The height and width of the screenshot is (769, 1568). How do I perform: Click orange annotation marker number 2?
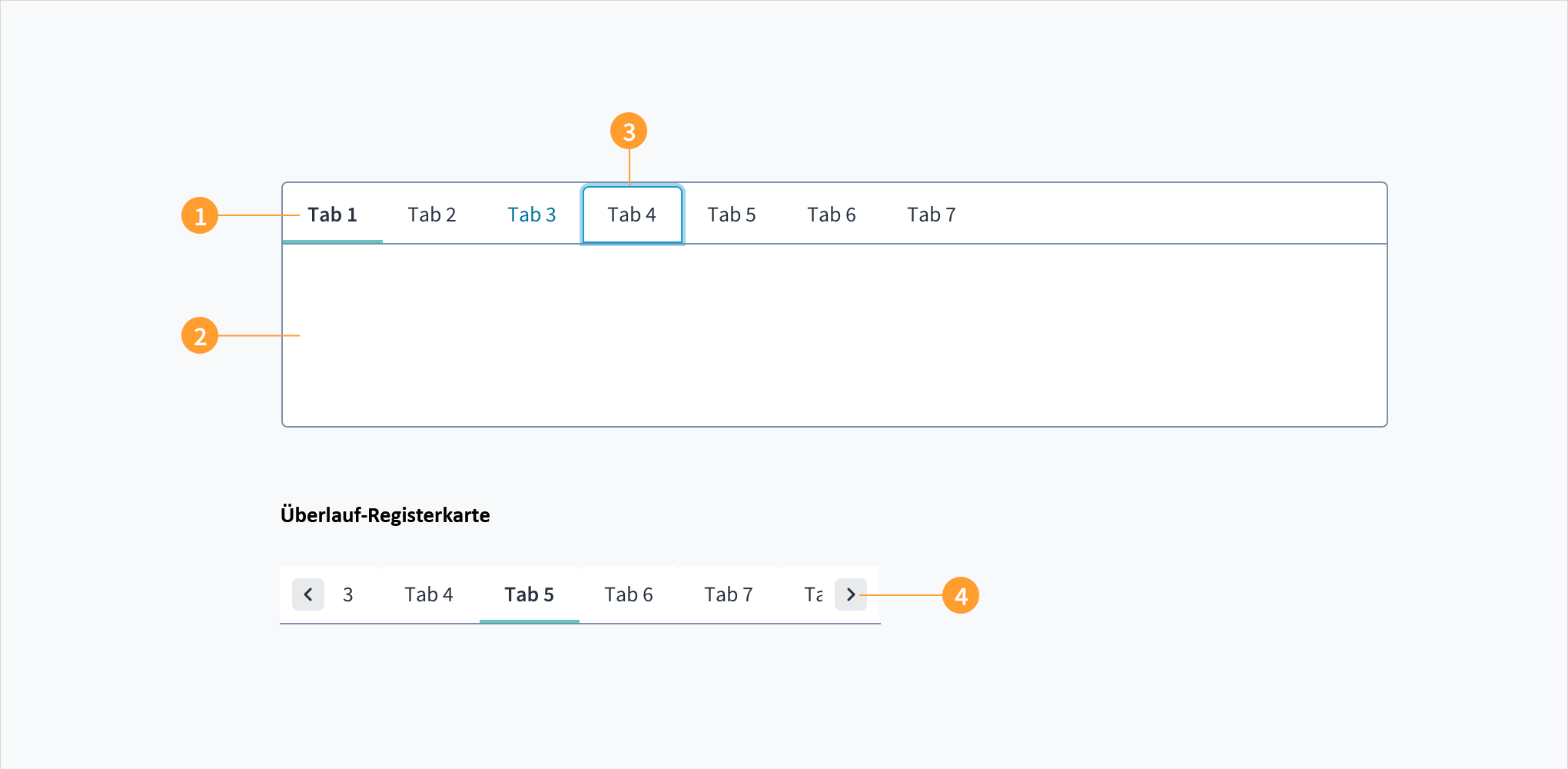coord(200,336)
